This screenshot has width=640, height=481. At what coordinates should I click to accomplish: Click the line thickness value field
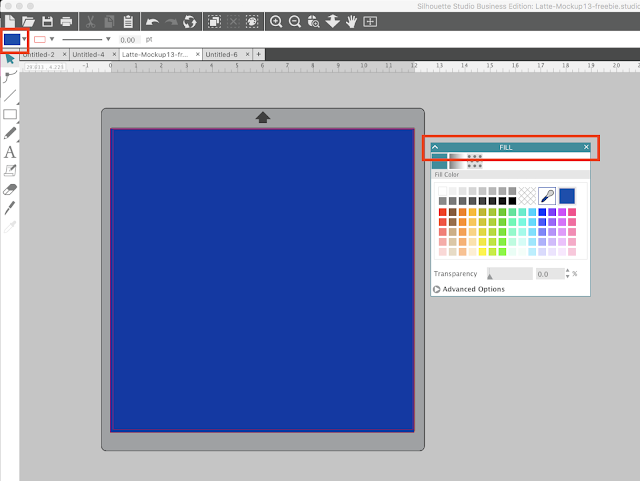(x=130, y=40)
